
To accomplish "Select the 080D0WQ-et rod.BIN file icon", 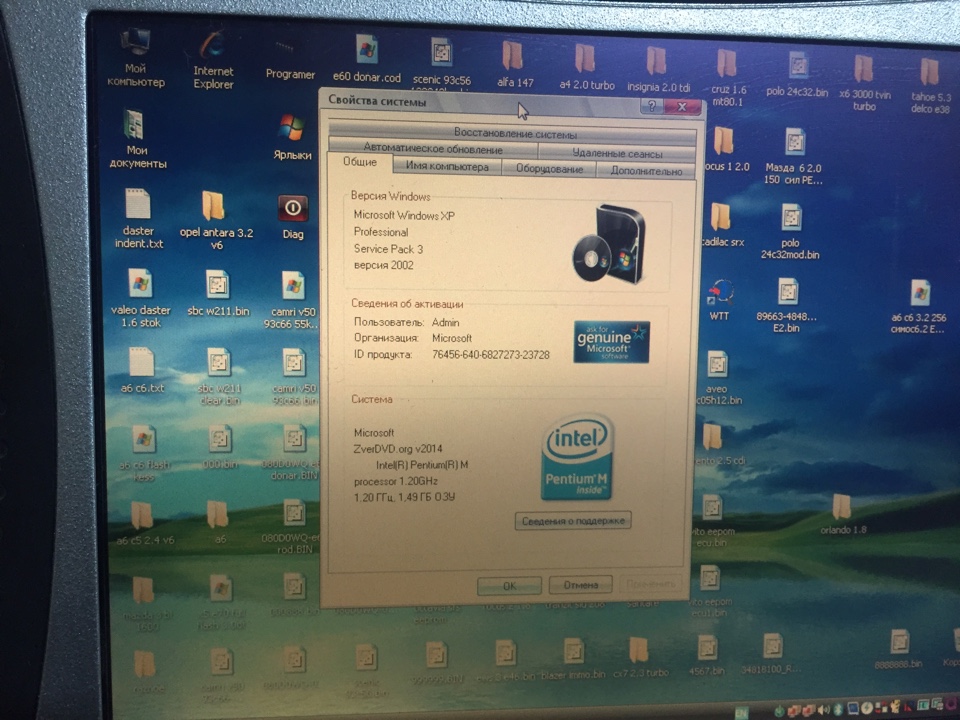I will click(x=294, y=514).
